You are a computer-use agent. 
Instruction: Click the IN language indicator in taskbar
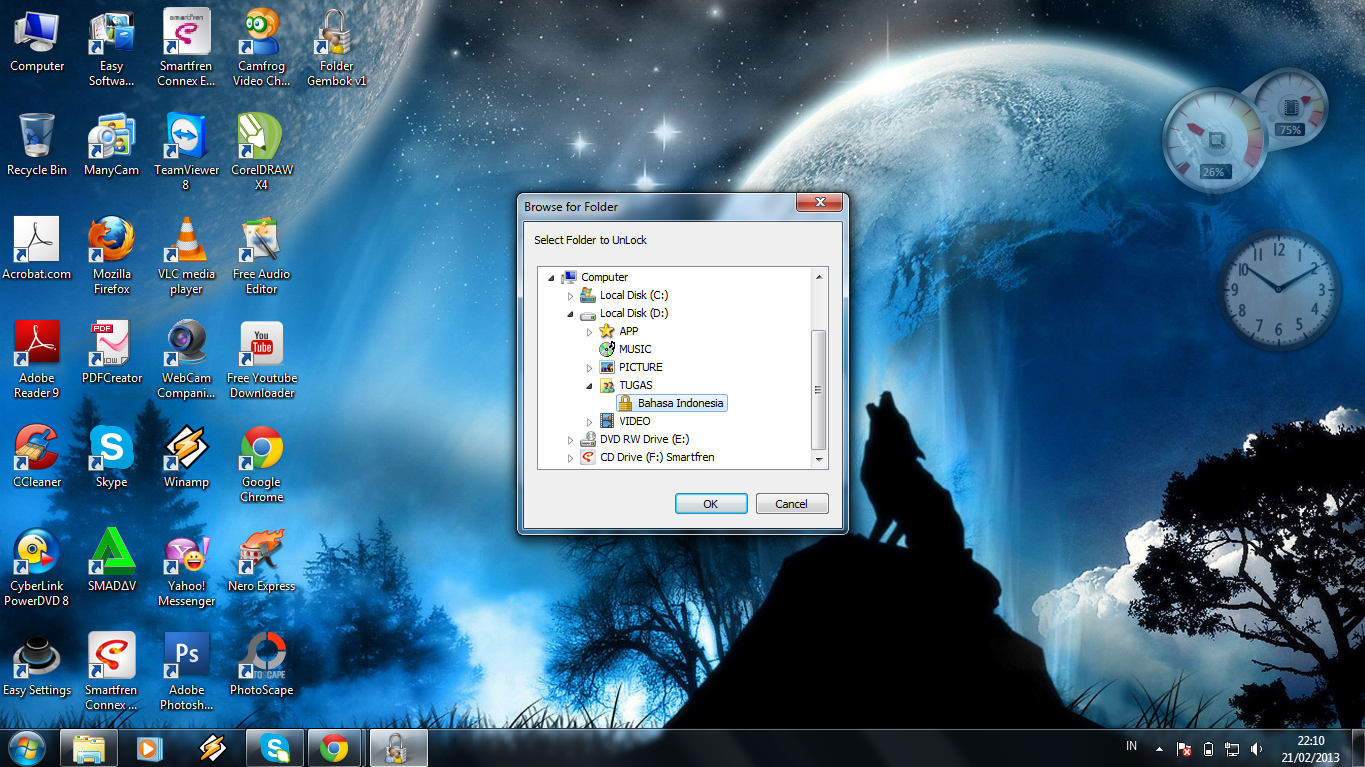[x=1131, y=746]
